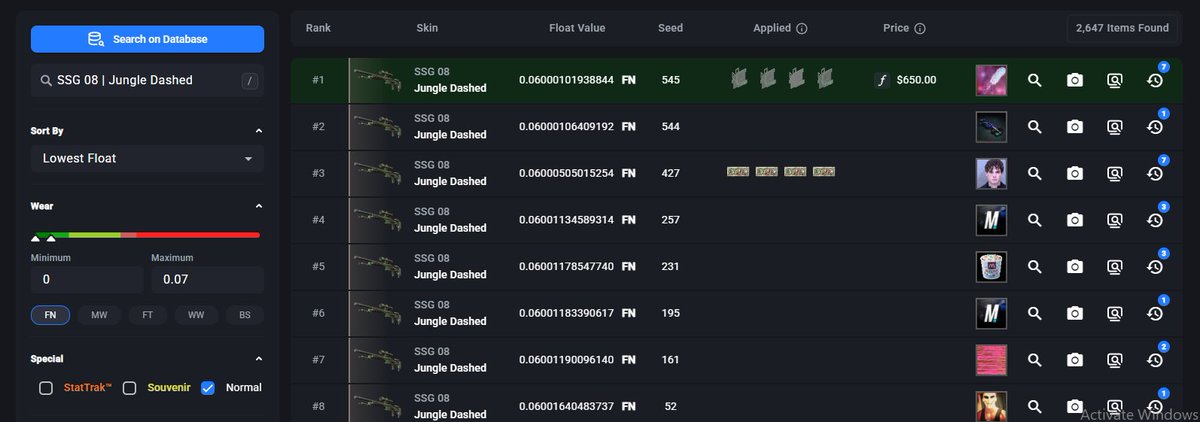
Task: Click the camera icon in rank #7 row
Action: (1075, 360)
